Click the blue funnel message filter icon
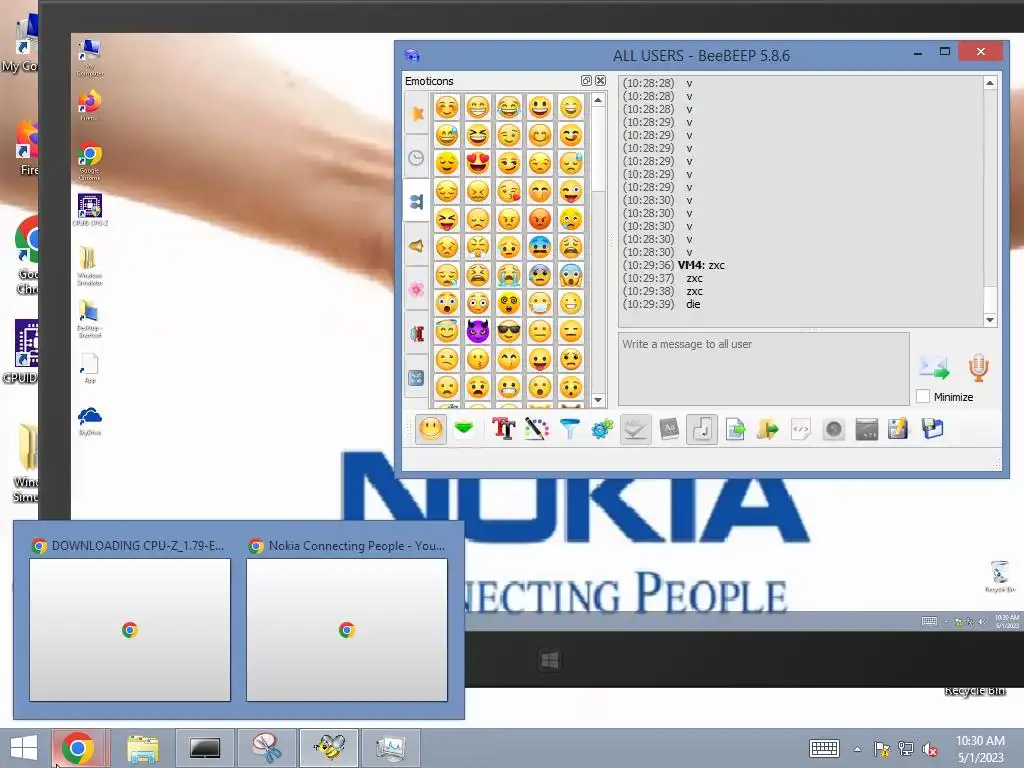The height and width of the screenshot is (768, 1024). pyautogui.click(x=570, y=429)
